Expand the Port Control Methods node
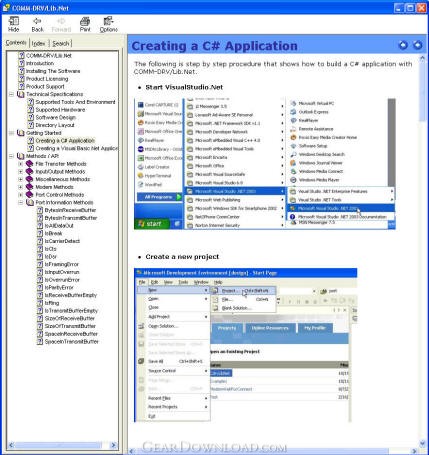This screenshot has width=429, height=455. [x=21, y=195]
